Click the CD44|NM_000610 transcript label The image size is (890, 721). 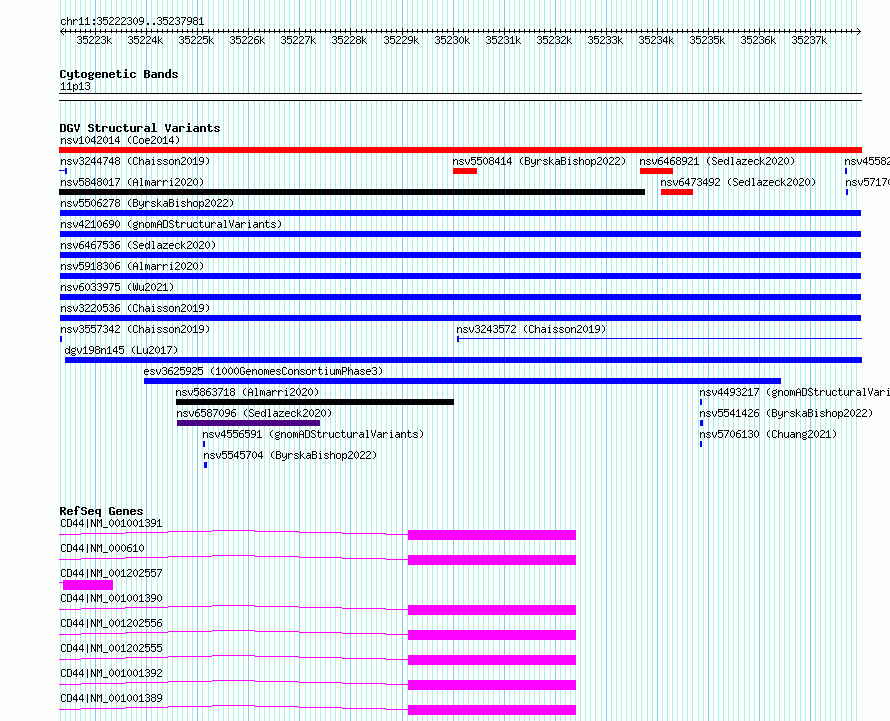[102, 548]
